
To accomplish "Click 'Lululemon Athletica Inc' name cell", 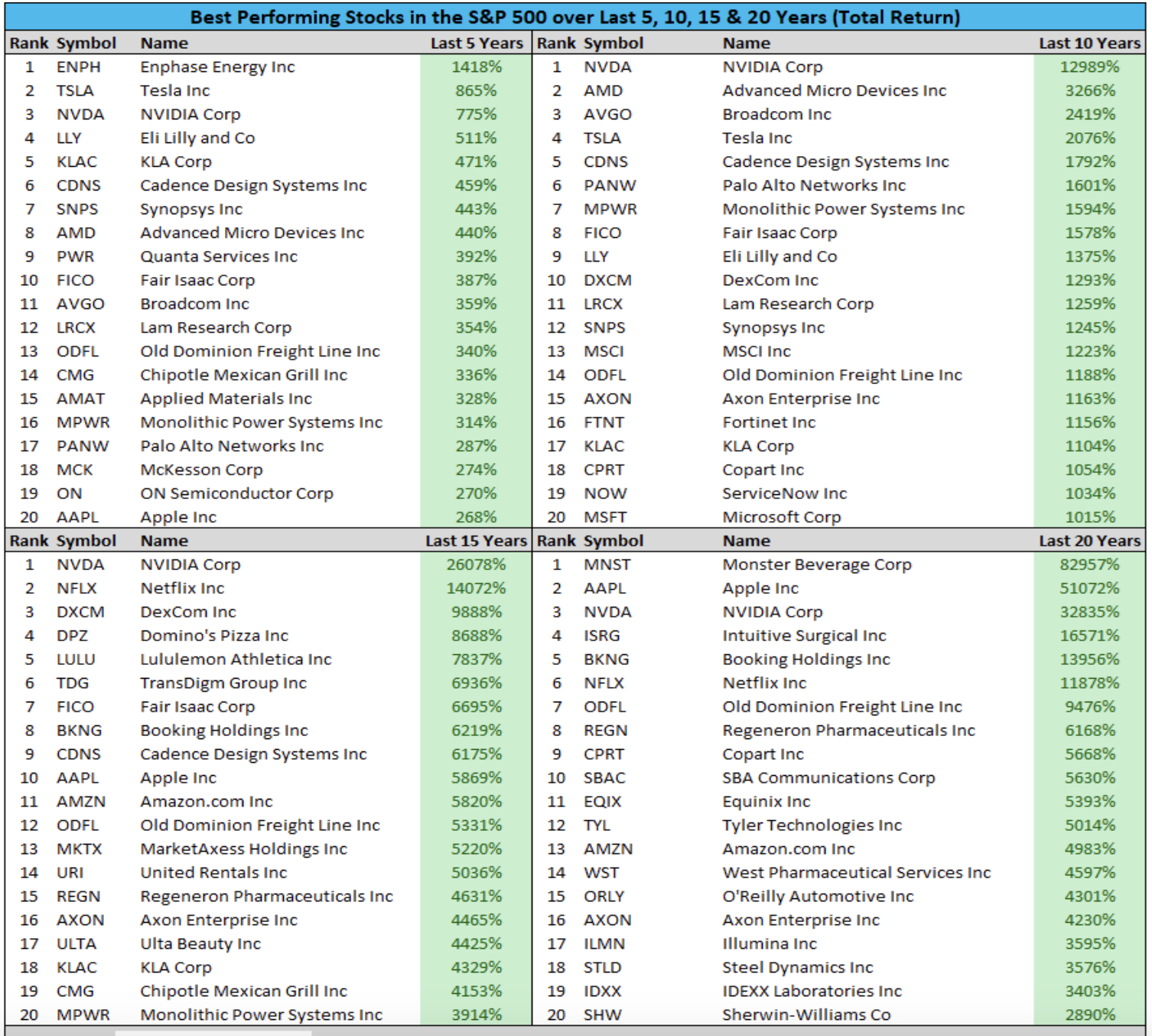I will pos(236,659).
